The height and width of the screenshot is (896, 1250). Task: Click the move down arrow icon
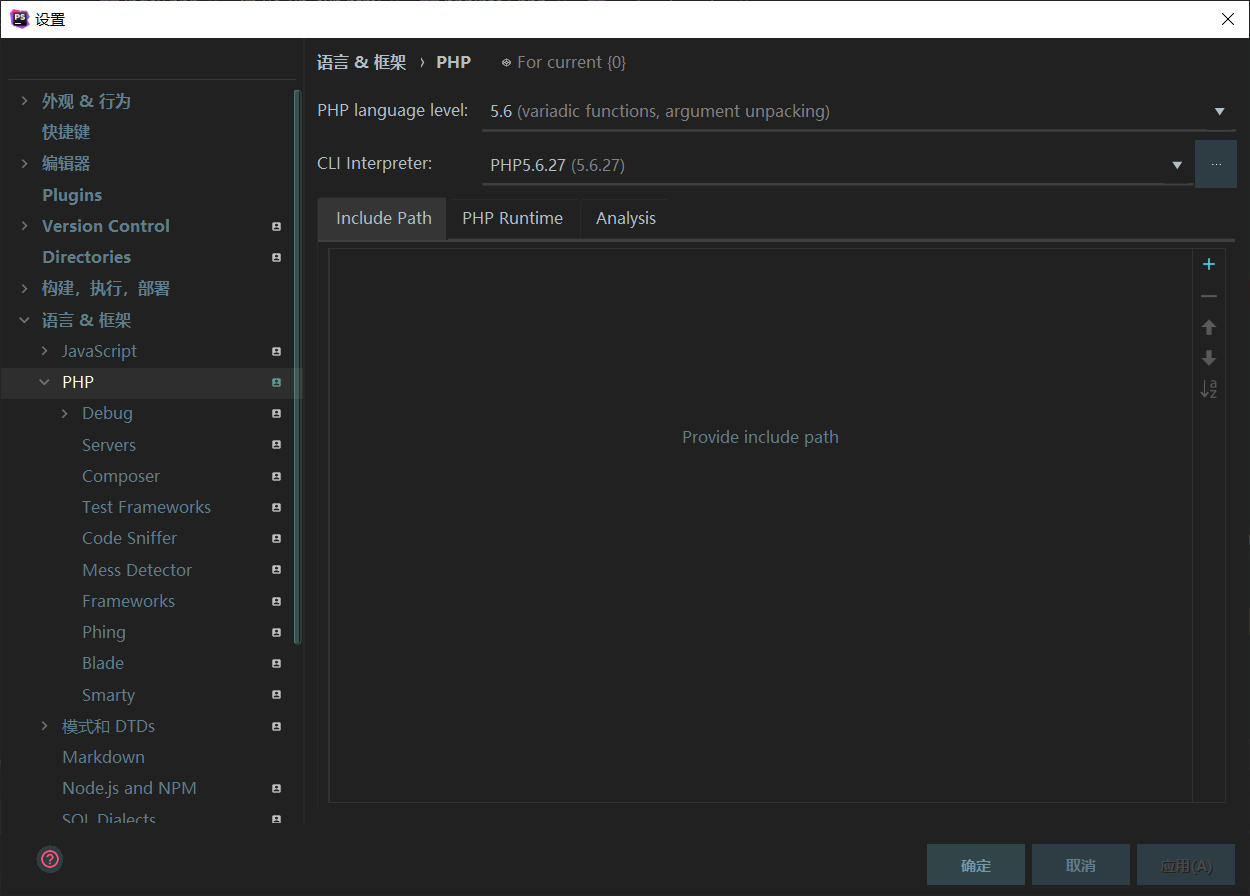[x=1208, y=358]
